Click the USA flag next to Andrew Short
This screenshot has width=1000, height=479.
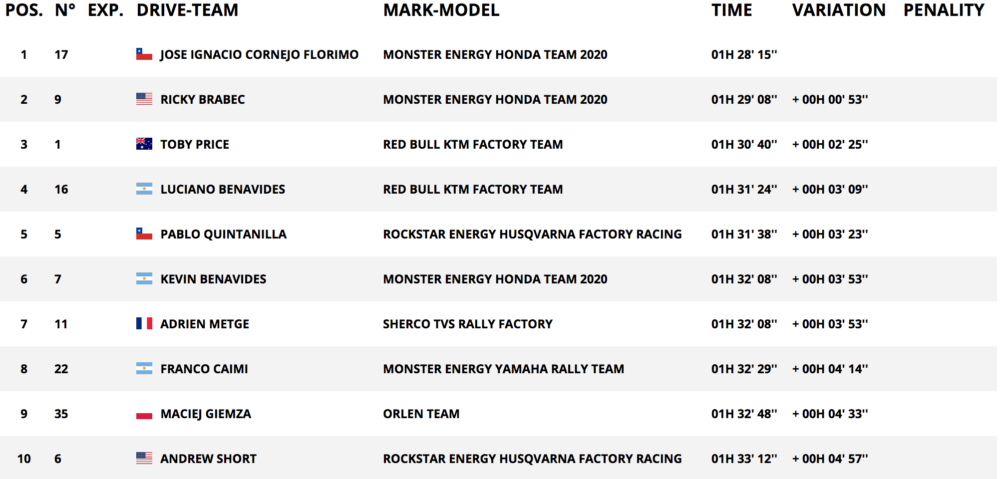coord(144,459)
